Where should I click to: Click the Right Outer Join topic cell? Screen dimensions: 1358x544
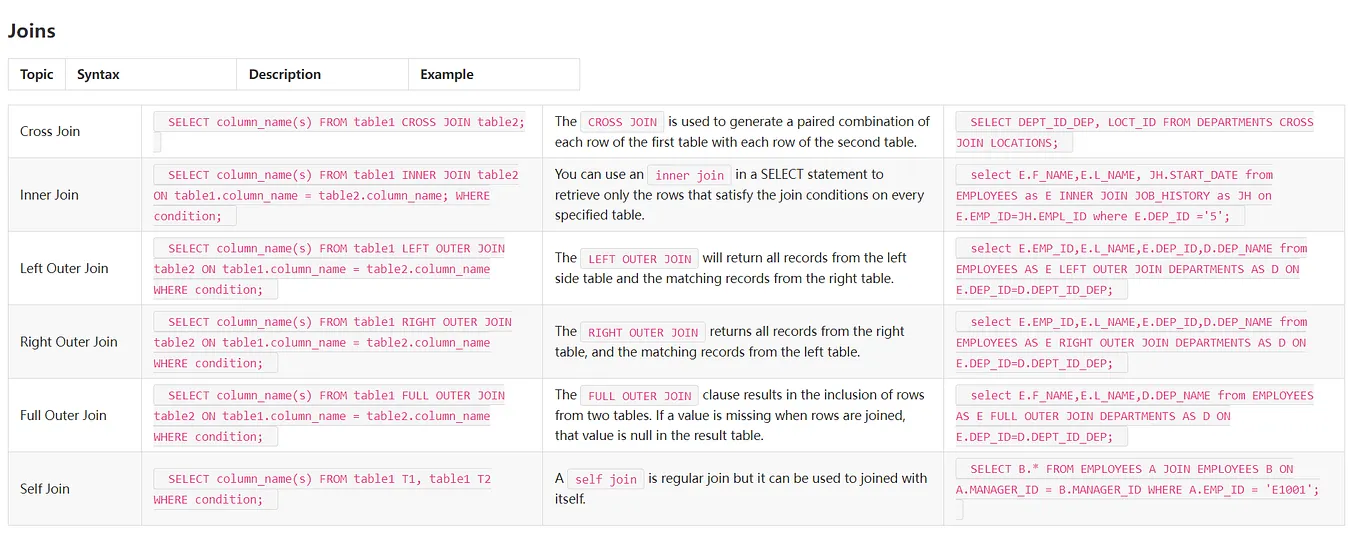pos(75,342)
